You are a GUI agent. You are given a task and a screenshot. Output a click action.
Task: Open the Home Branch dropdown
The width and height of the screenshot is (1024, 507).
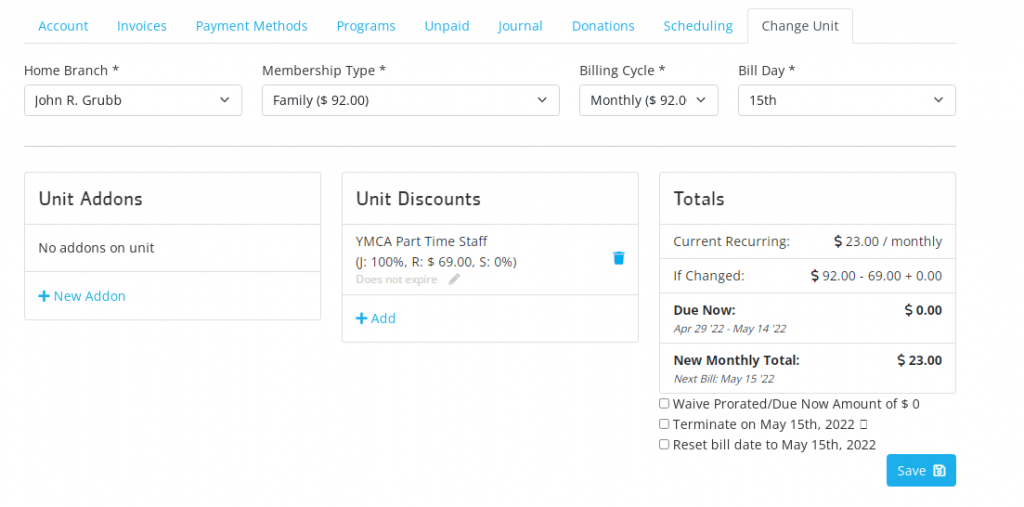click(x=133, y=101)
